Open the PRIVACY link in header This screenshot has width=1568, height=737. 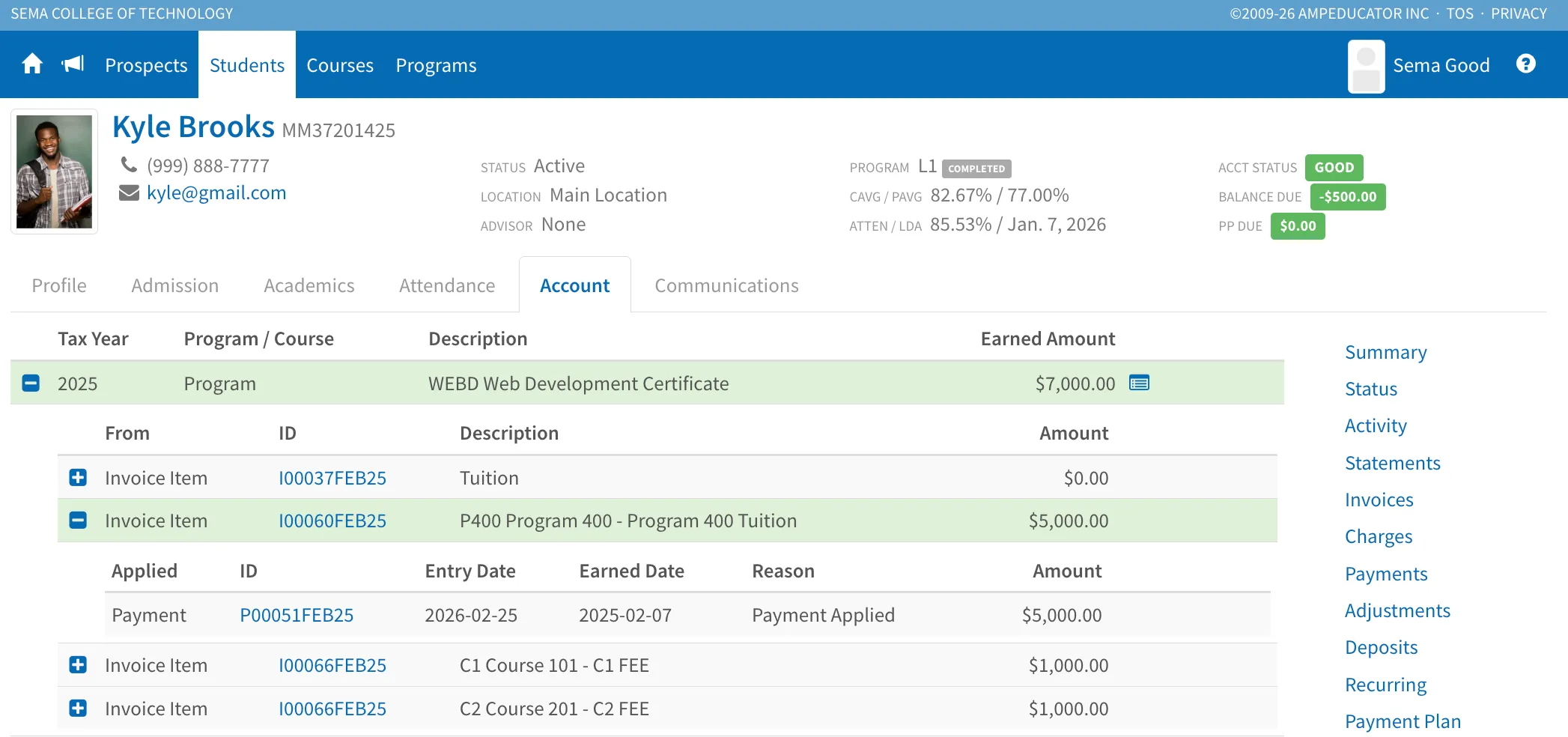(1519, 13)
